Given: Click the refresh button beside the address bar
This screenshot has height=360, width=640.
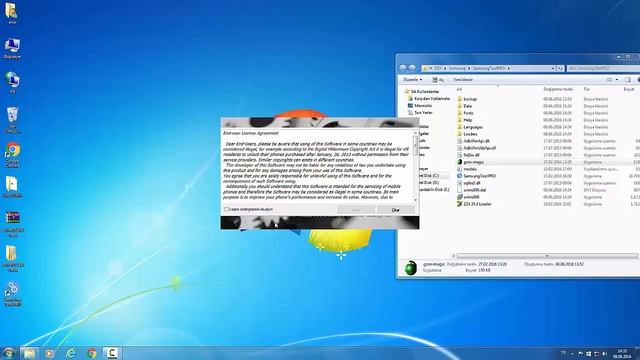Looking at the screenshot, I should (560, 68).
